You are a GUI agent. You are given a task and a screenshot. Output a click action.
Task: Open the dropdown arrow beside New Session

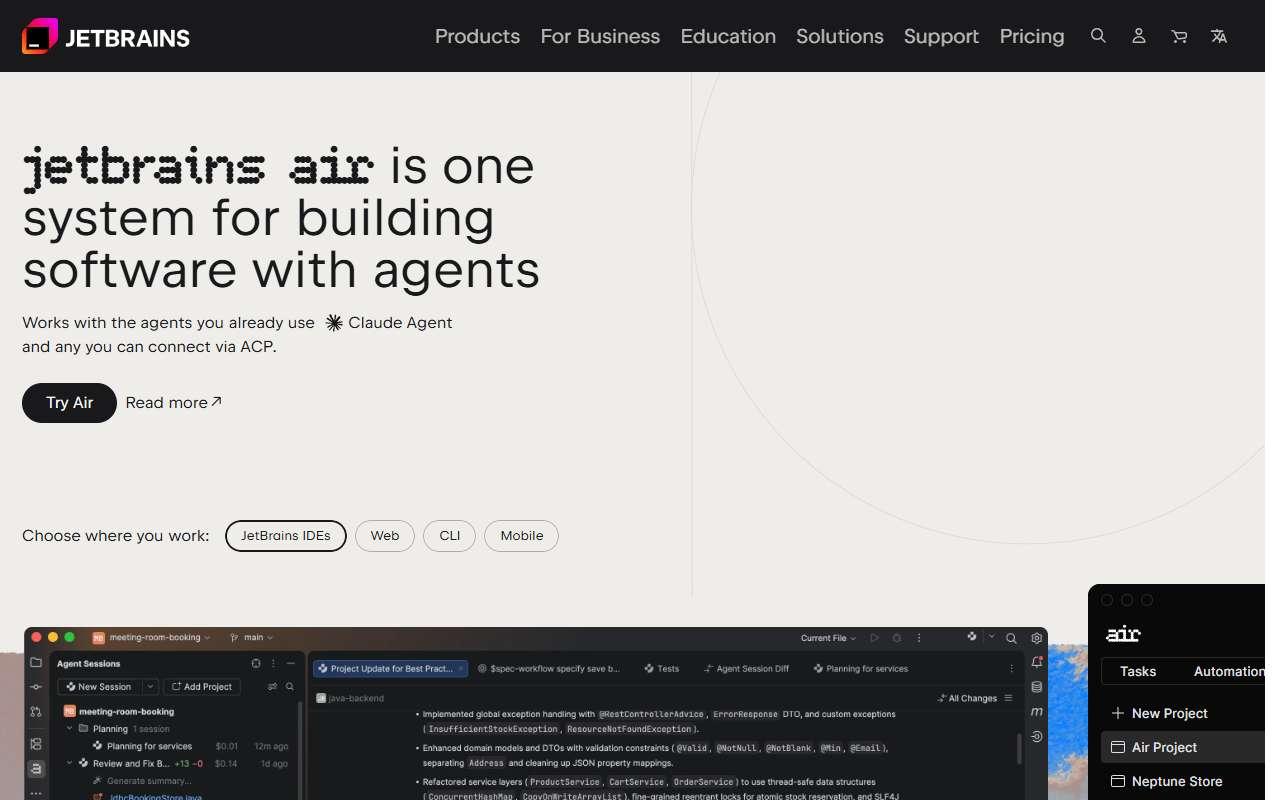point(150,687)
